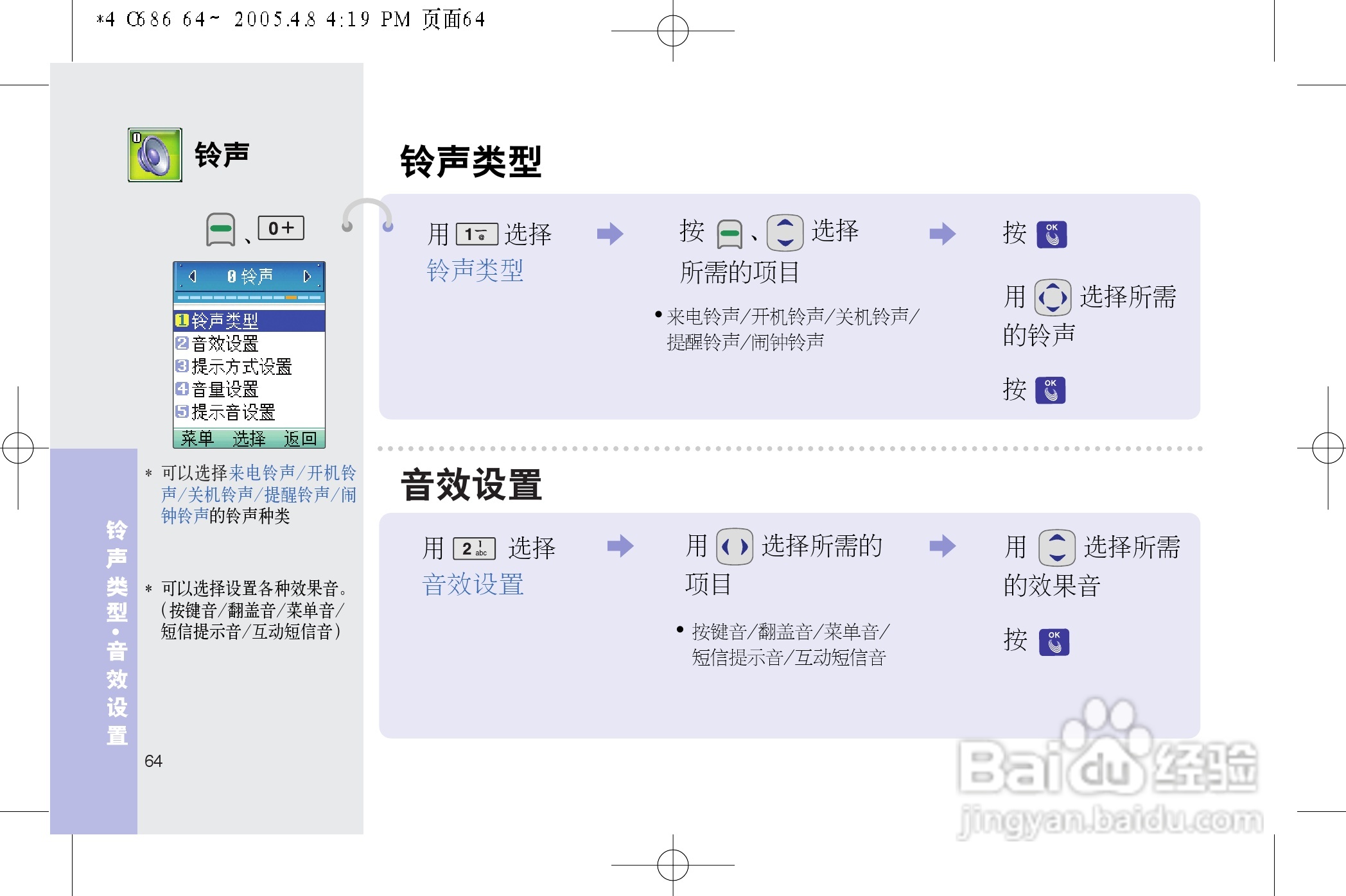Click the four-way navigation key icon
The height and width of the screenshot is (896, 1346).
(x=1053, y=297)
